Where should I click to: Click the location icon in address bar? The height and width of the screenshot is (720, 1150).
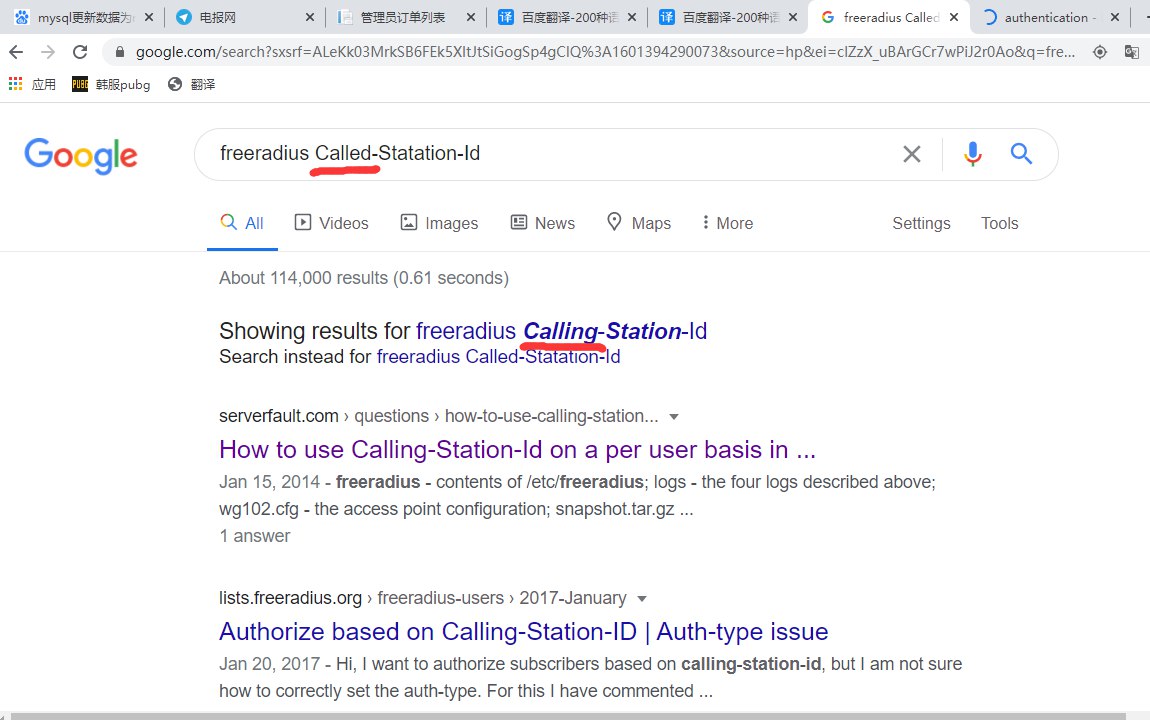pyautogui.click(x=1099, y=51)
